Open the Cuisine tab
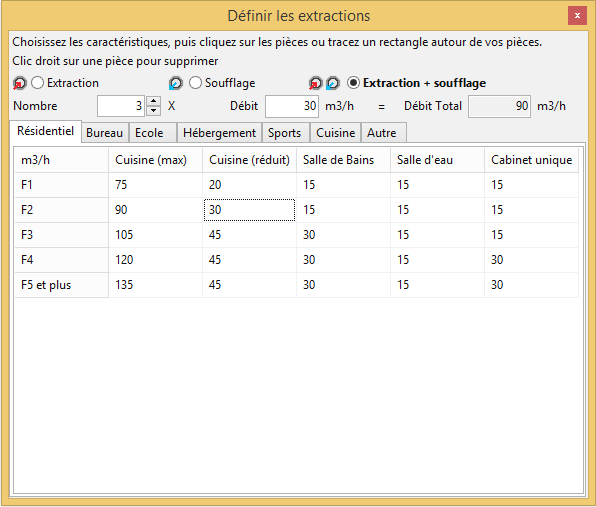 tap(336, 133)
